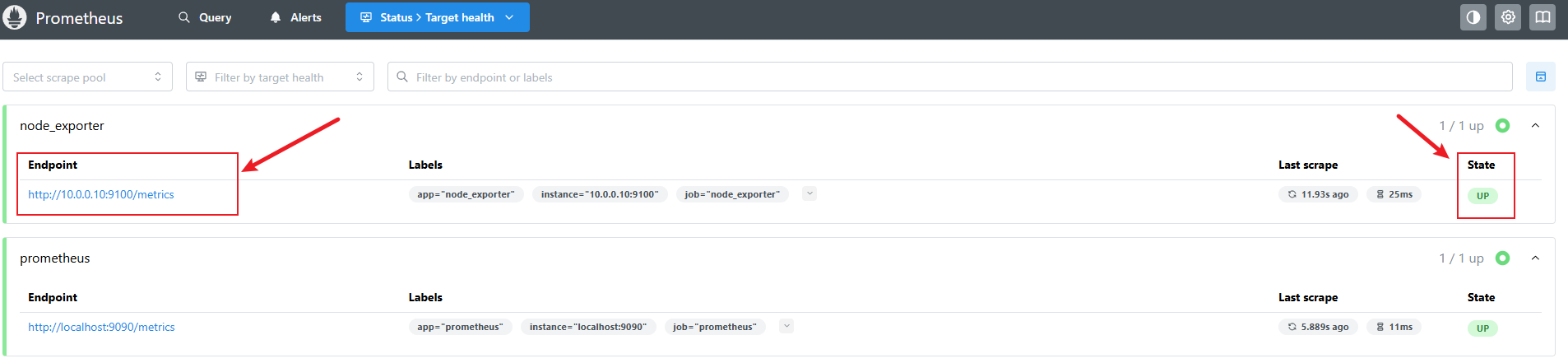Viewport: 1568px width, 363px height.
Task: Click the Alerts bell icon
Action: (x=276, y=17)
